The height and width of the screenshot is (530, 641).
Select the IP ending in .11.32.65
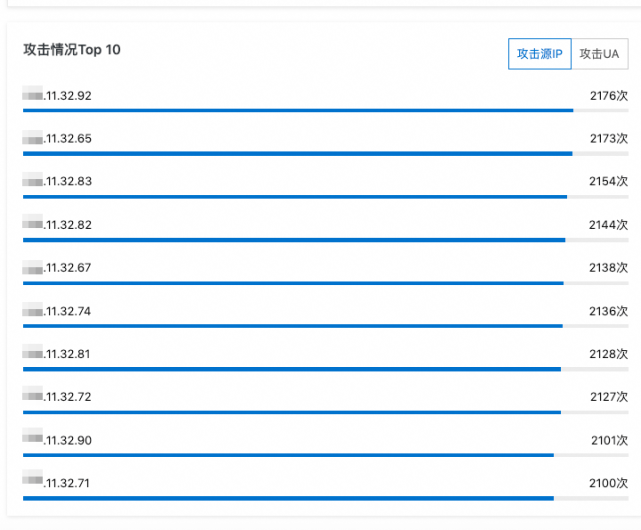[x=58, y=139]
